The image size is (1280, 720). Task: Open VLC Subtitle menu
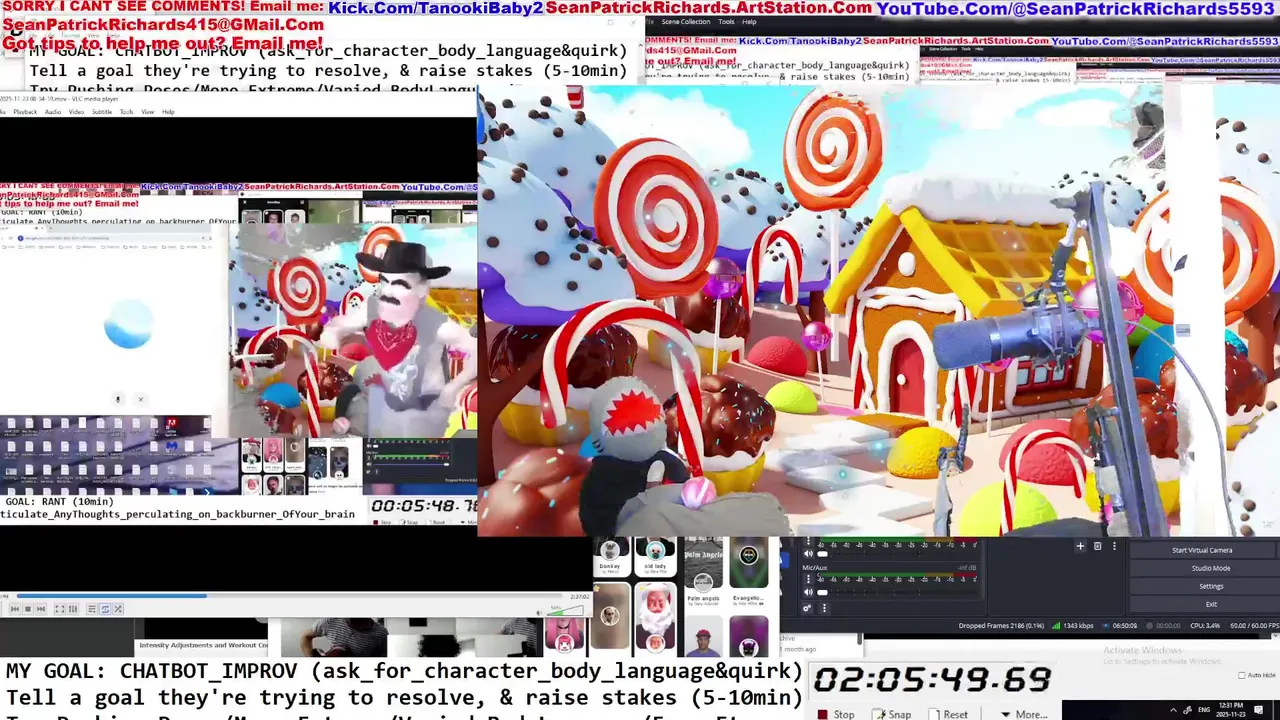coord(102,112)
